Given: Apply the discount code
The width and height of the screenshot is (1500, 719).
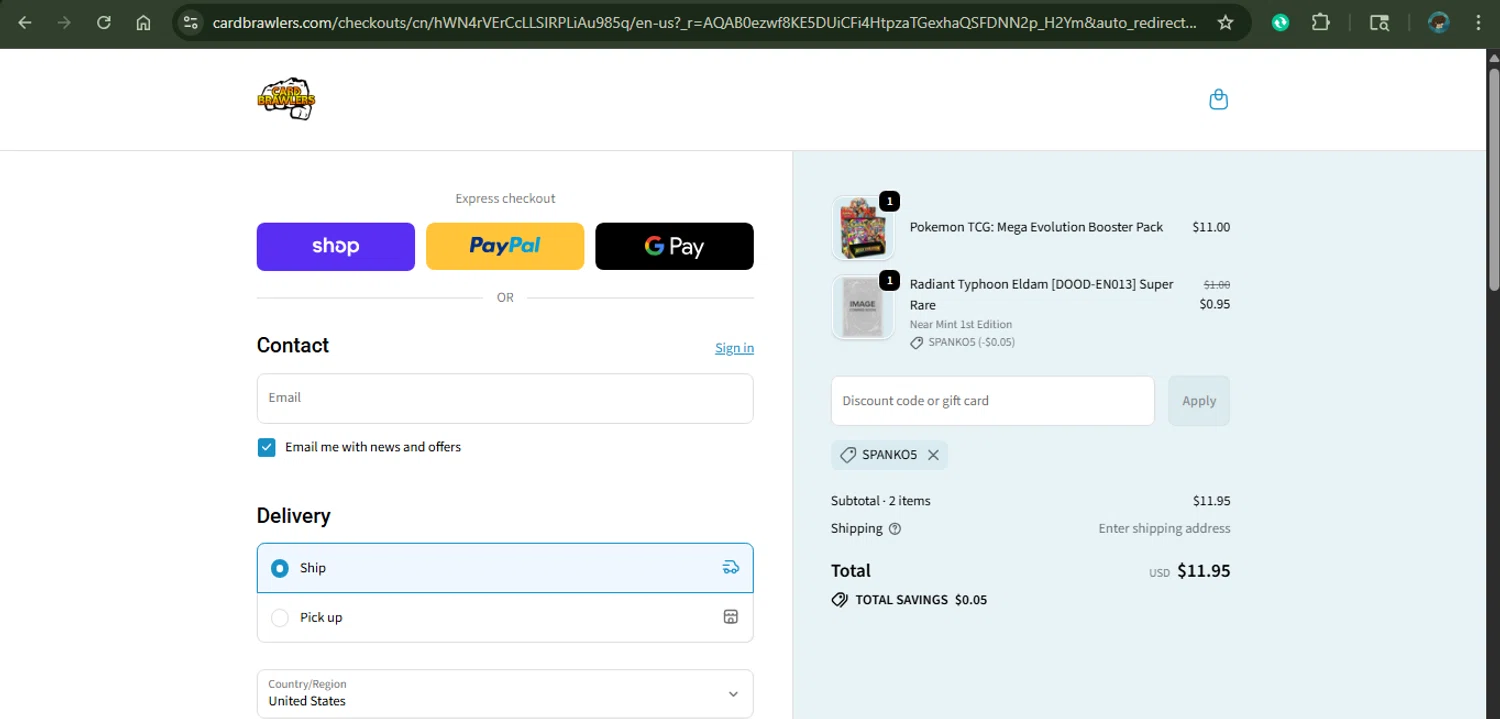Looking at the screenshot, I should (x=1199, y=401).
